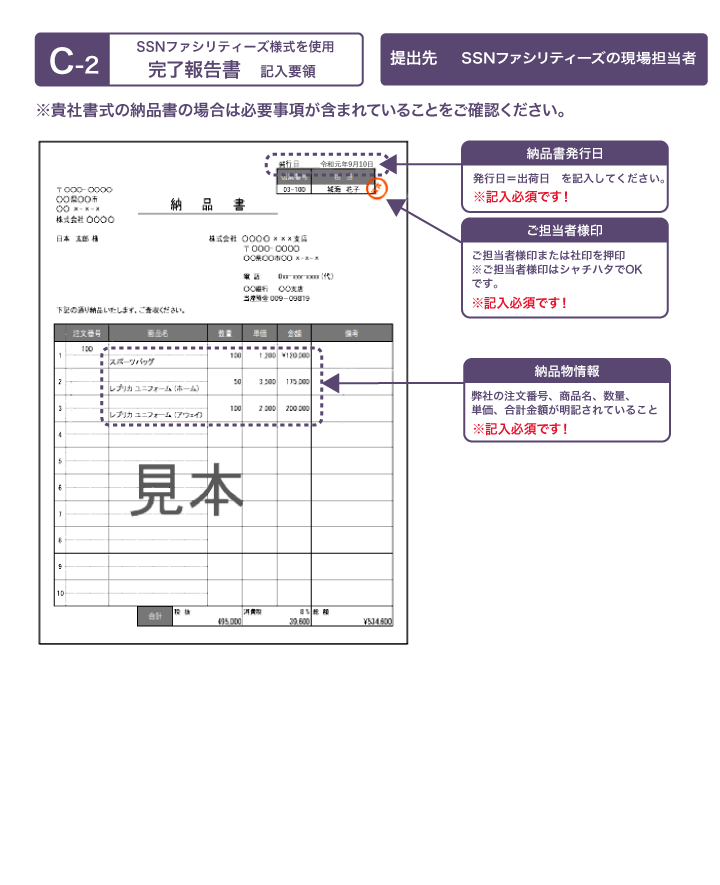The image size is (720, 885).
Task: Click the note about 貴社書式の納品書
Action: 301,110
